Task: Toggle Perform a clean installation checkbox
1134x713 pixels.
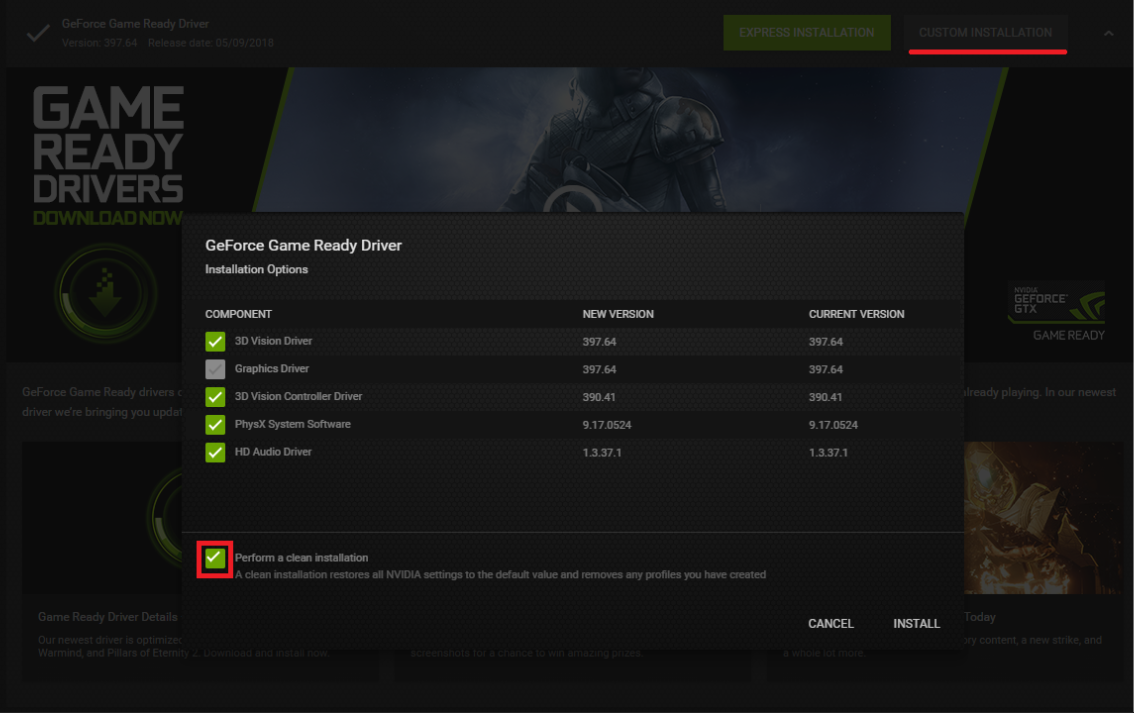Action: pos(215,558)
